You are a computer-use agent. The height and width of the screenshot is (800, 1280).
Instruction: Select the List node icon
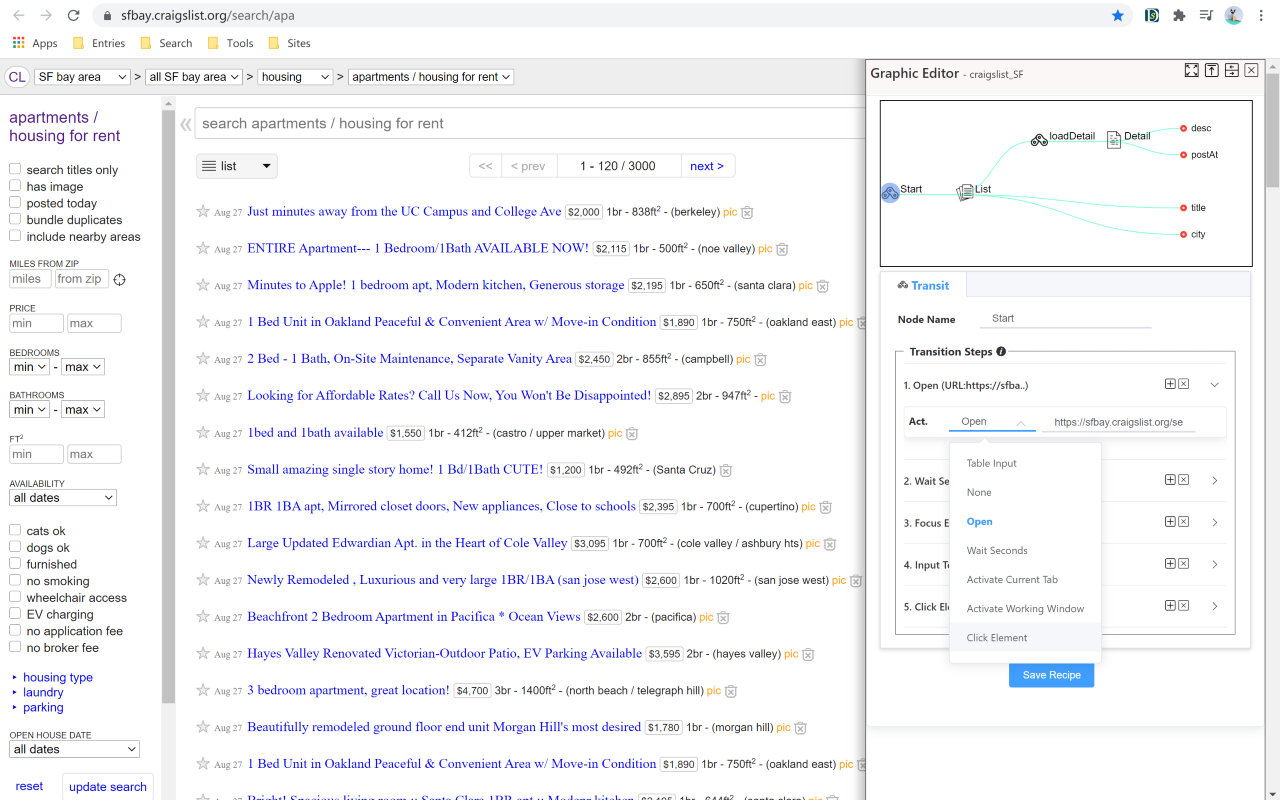tap(965, 192)
